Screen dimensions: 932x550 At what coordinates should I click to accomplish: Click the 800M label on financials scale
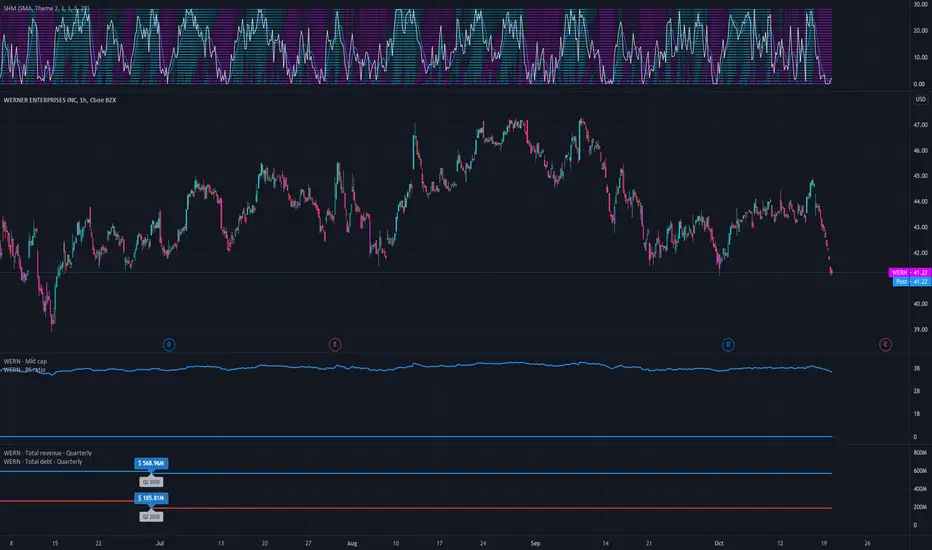click(920, 452)
